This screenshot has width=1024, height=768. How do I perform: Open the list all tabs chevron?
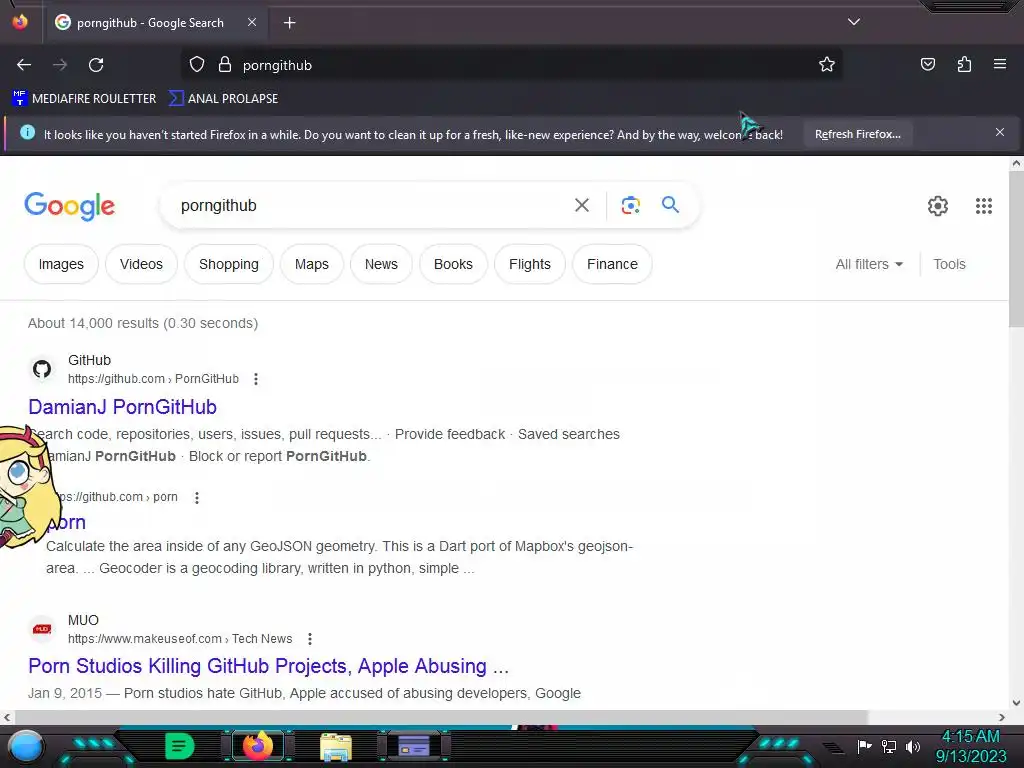(854, 22)
